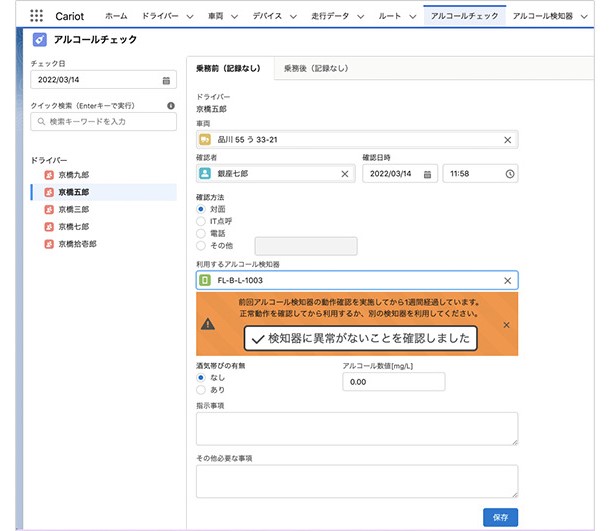
Task: Click the quick search info icon
Action: [x=171, y=105]
